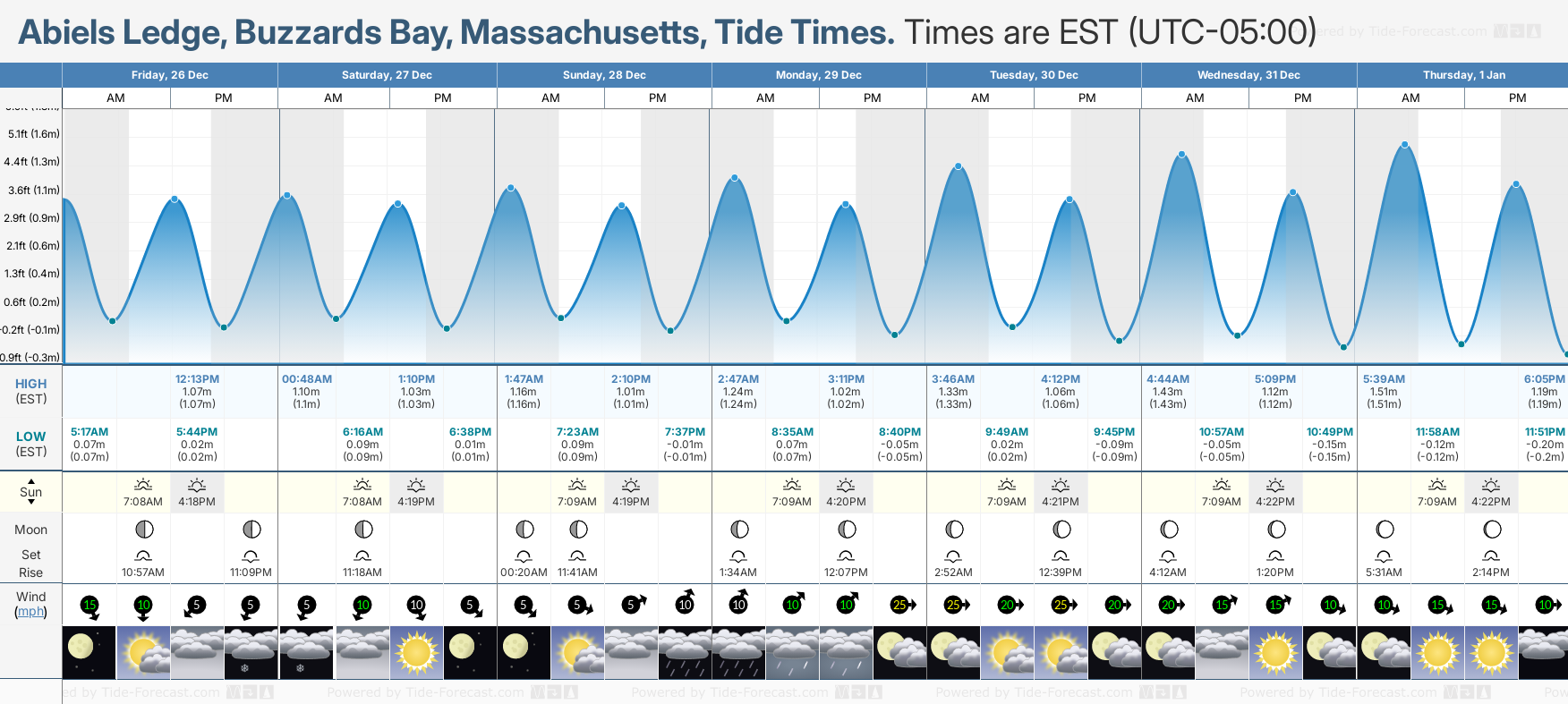Click the last weather icon on Thursday
Viewport: 1568px width, 704px height.
pyautogui.click(x=1545, y=652)
